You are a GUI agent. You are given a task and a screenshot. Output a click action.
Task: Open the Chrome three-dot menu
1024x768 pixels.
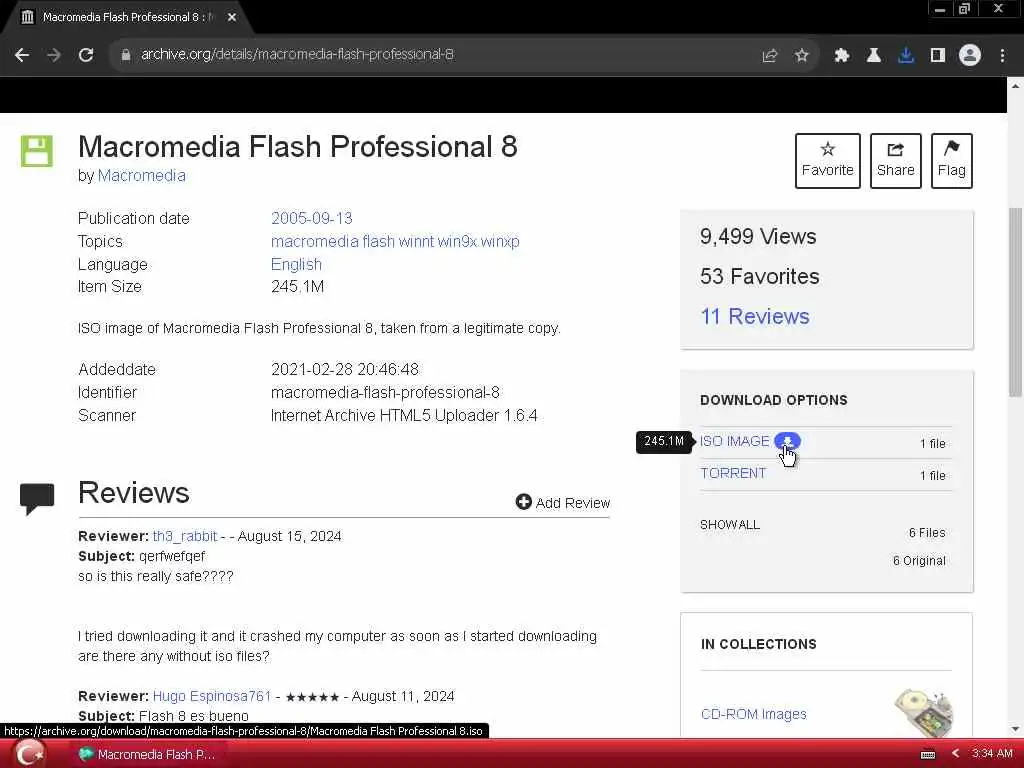click(x=1002, y=56)
